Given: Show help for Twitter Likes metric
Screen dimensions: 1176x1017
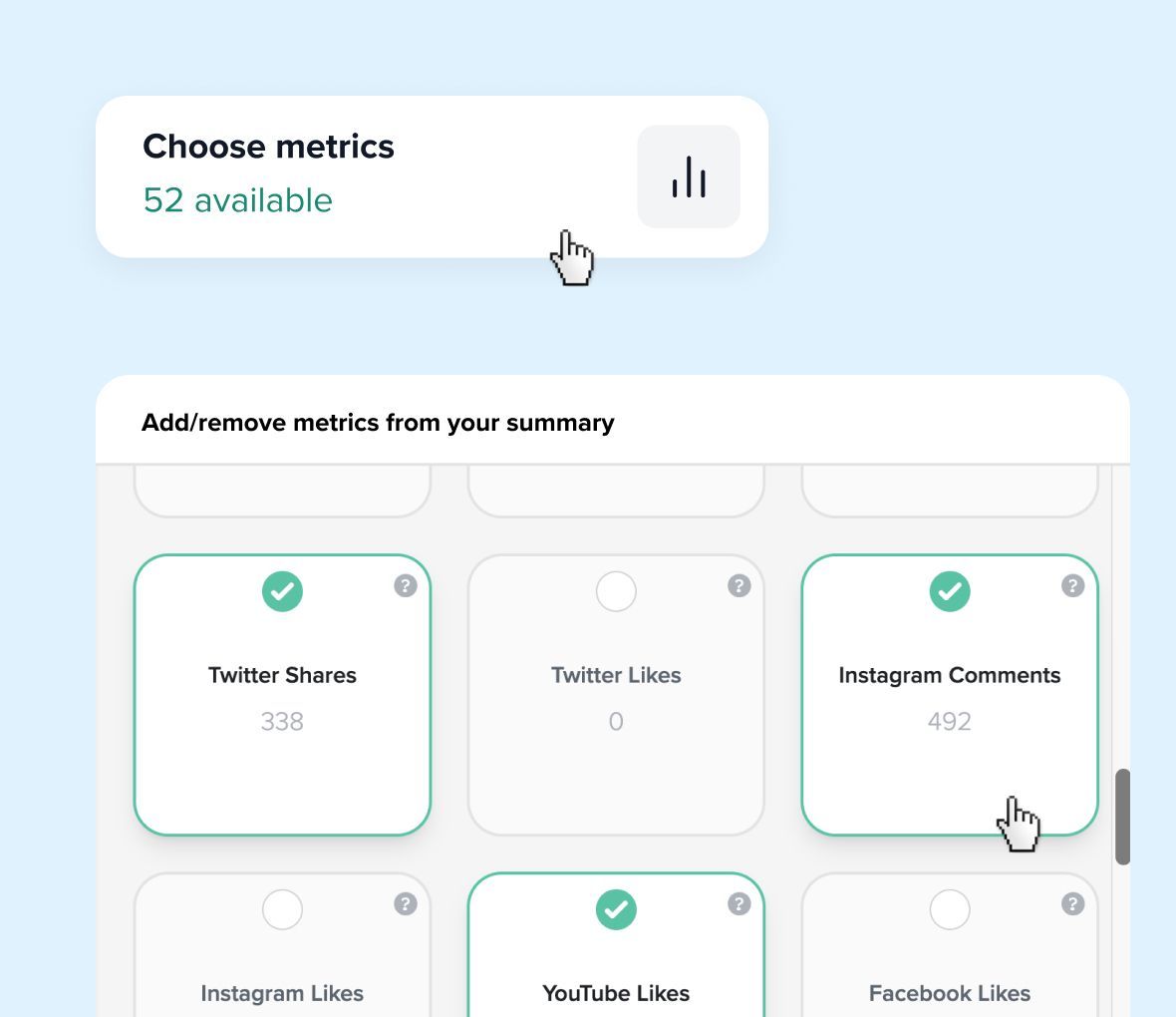Looking at the screenshot, I should [739, 585].
